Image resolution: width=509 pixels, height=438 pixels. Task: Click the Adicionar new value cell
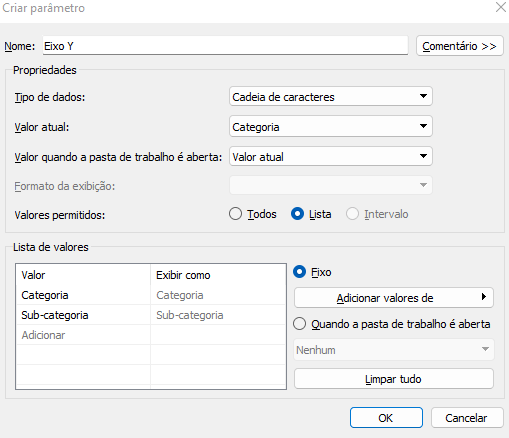[83, 335]
